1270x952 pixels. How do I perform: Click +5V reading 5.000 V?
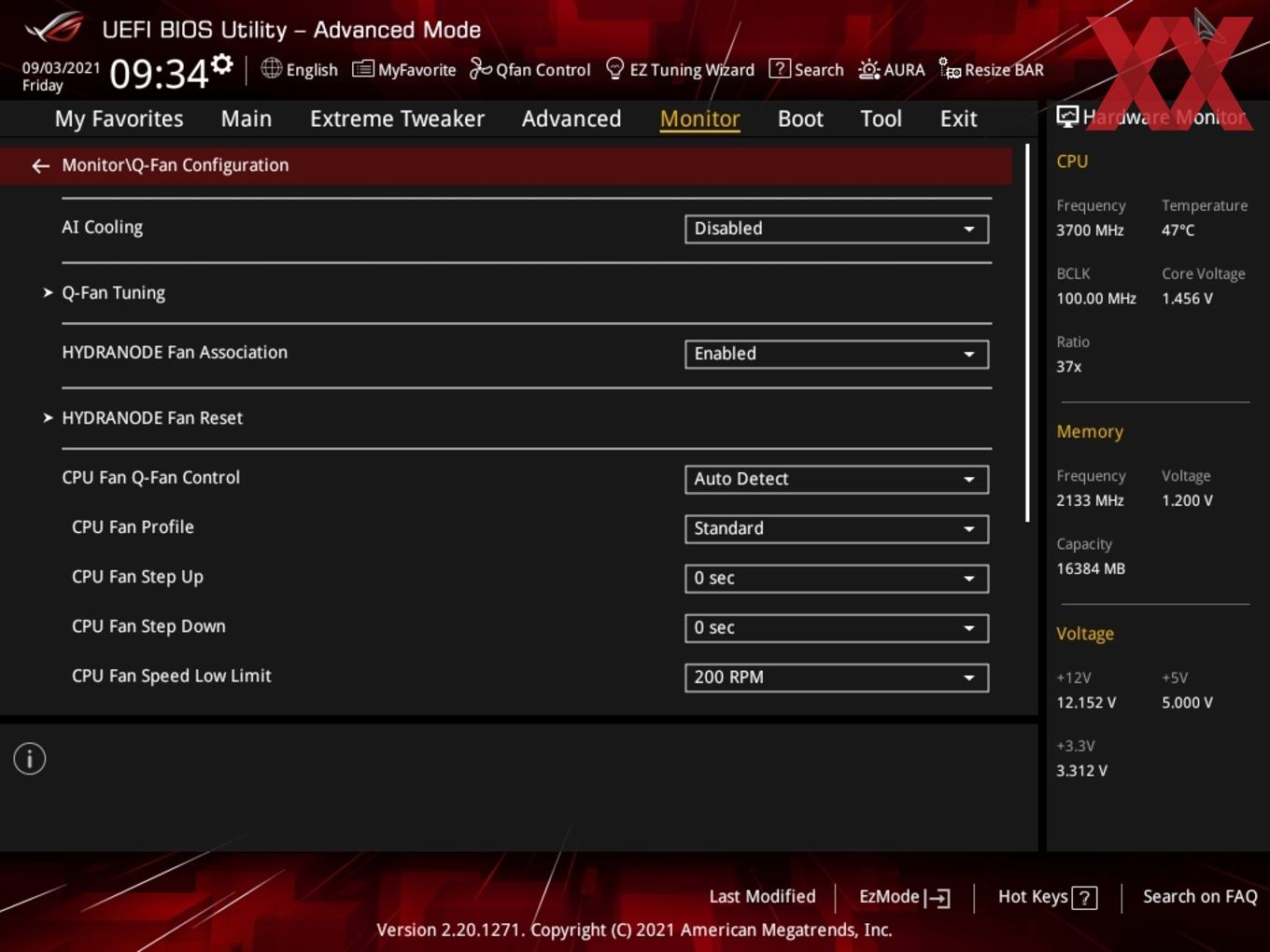[x=1187, y=703]
